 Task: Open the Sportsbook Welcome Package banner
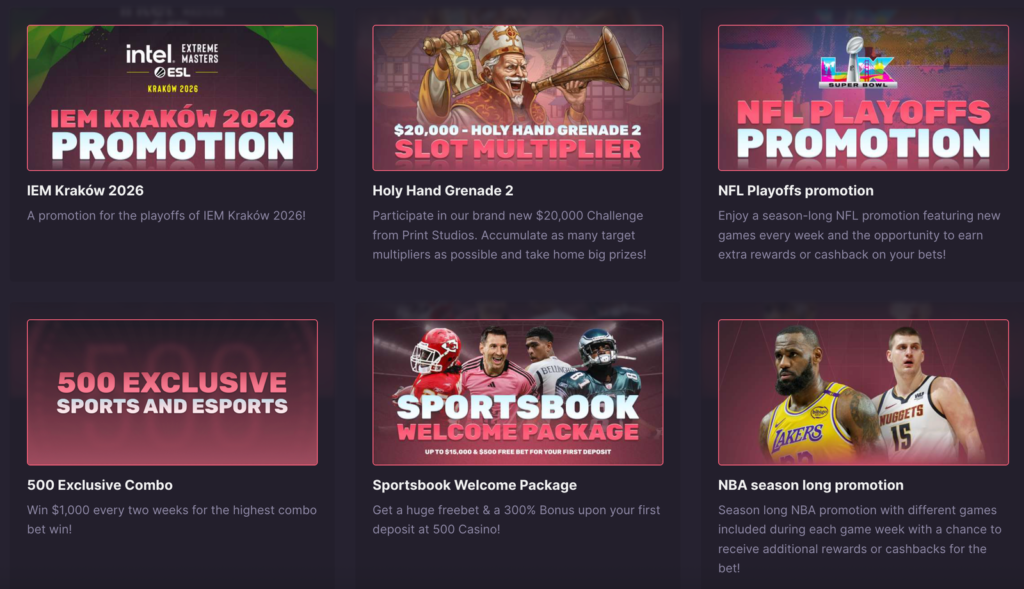(x=518, y=392)
